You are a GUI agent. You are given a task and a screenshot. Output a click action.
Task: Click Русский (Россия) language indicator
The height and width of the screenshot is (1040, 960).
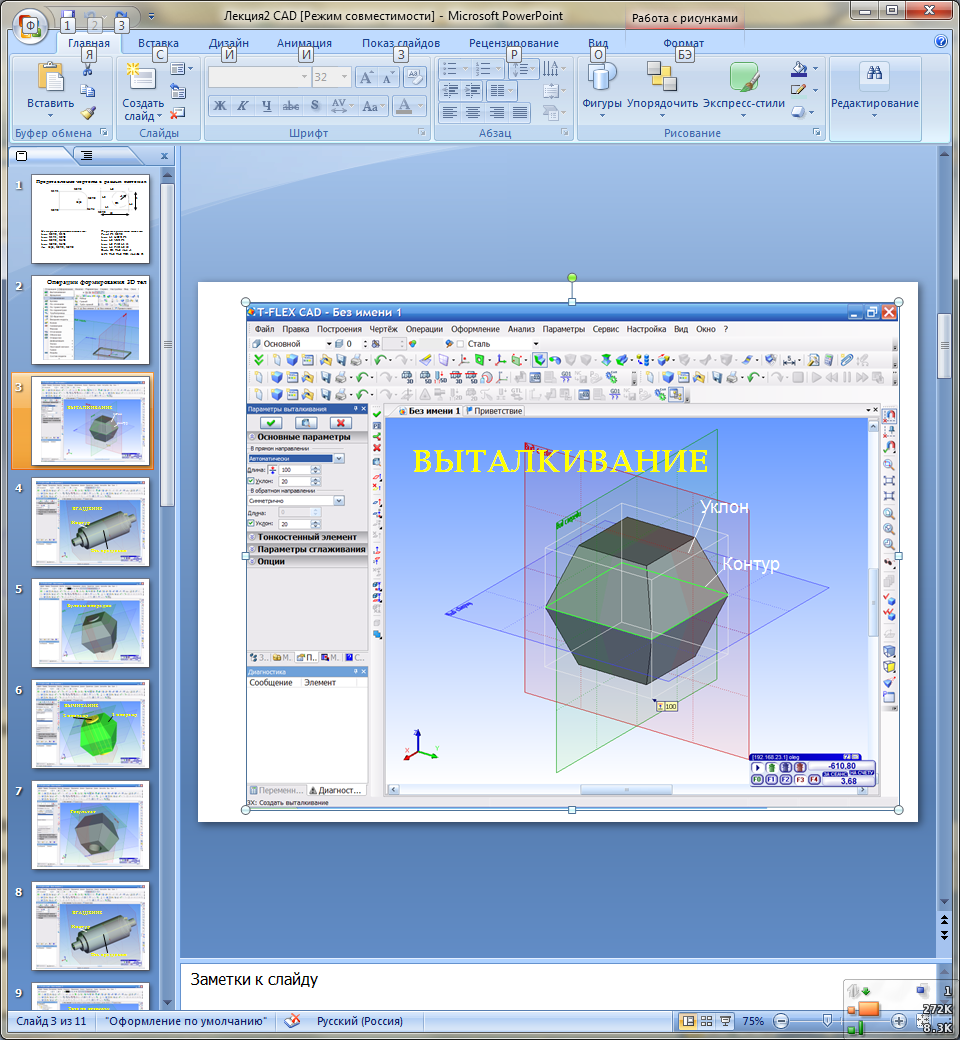point(360,1021)
